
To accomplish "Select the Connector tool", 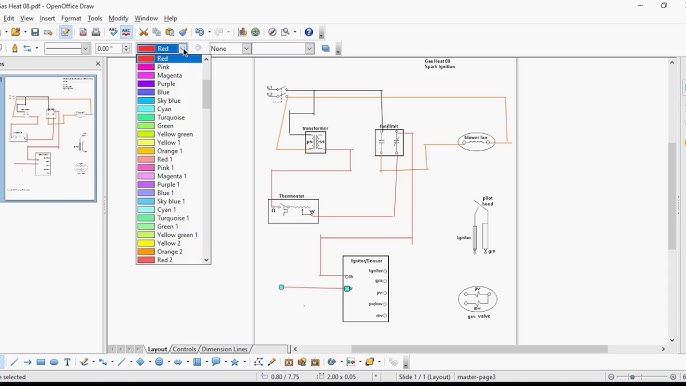I will (102, 362).
